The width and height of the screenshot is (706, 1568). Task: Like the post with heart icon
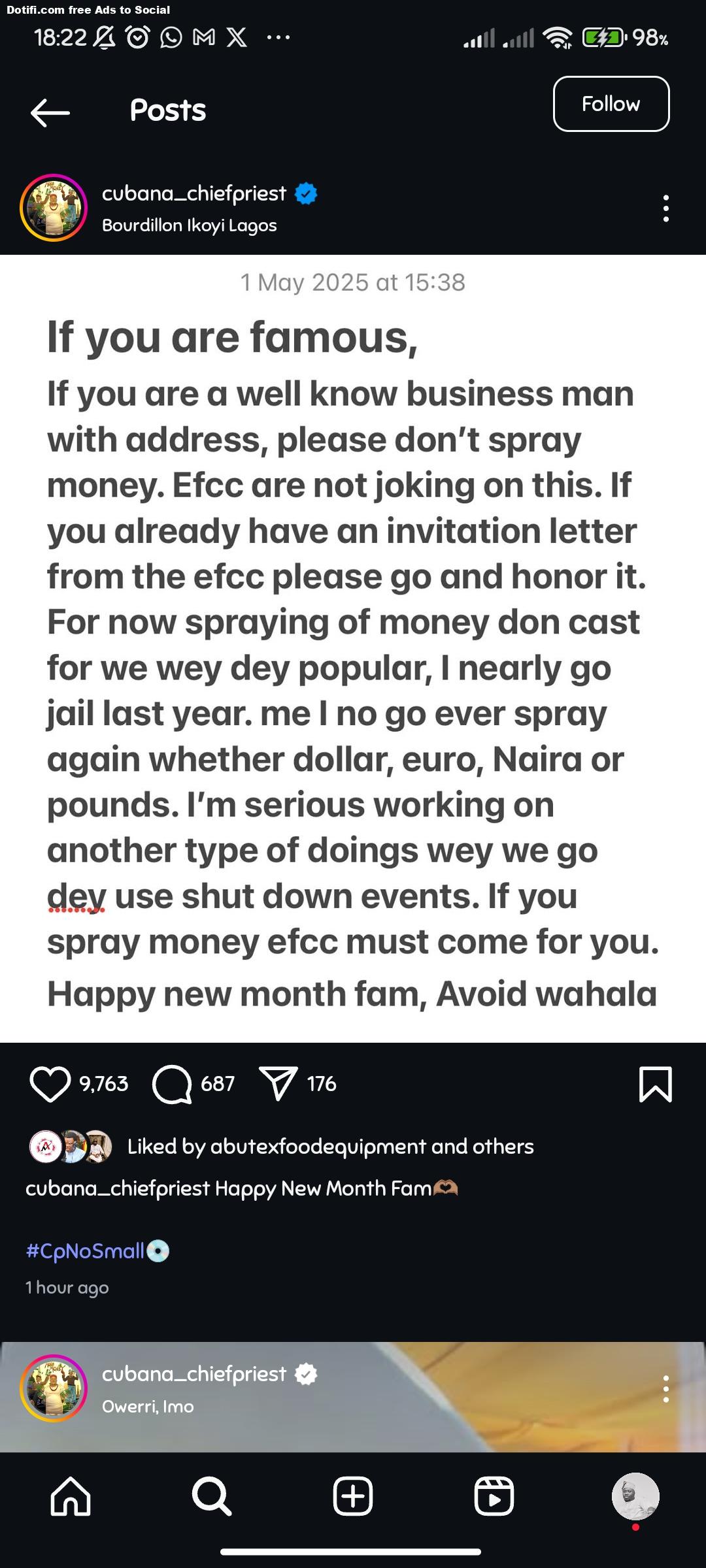coord(50,1084)
